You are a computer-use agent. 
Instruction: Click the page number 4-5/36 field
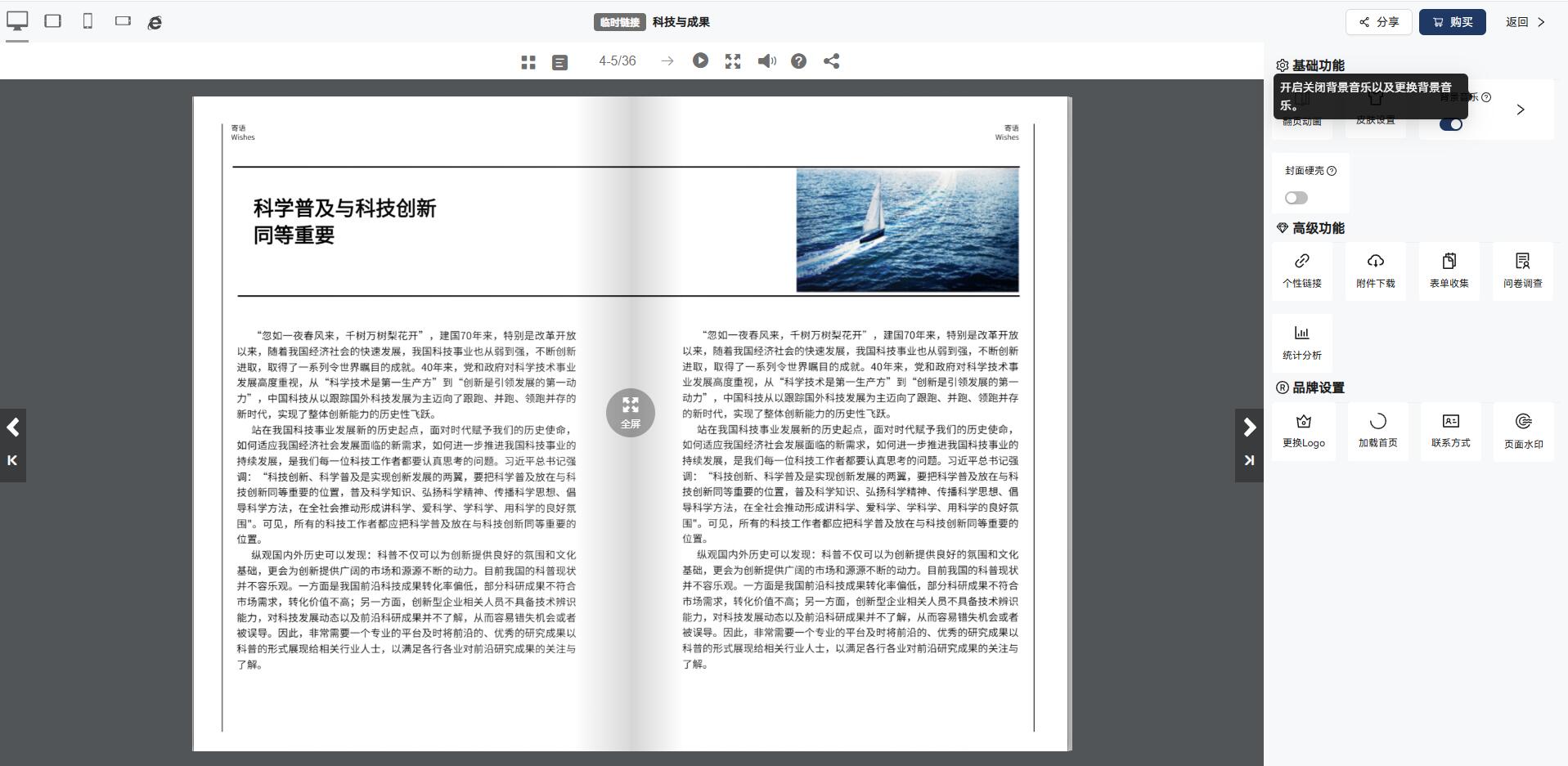click(x=617, y=61)
